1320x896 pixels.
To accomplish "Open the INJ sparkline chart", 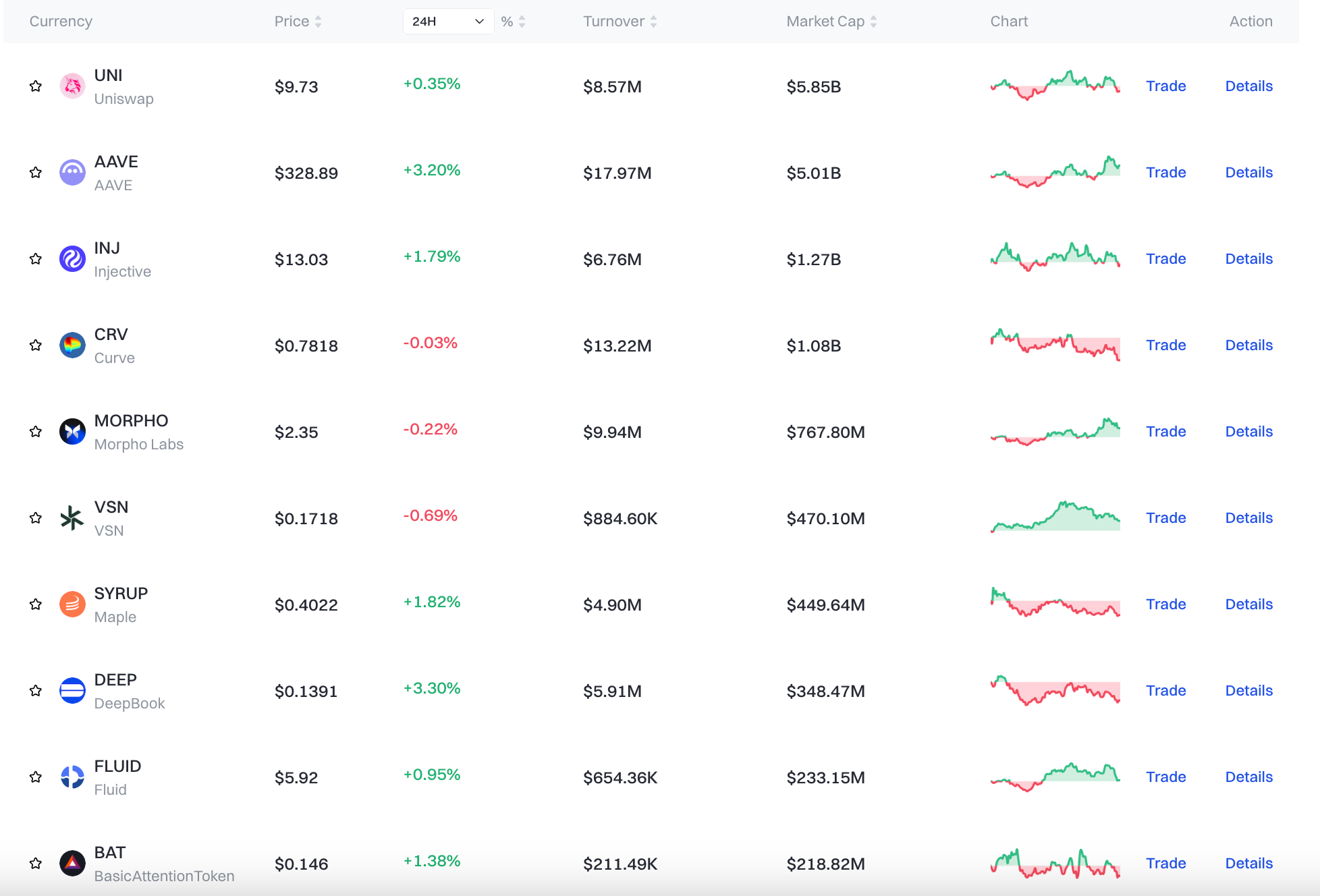I will coord(1055,257).
